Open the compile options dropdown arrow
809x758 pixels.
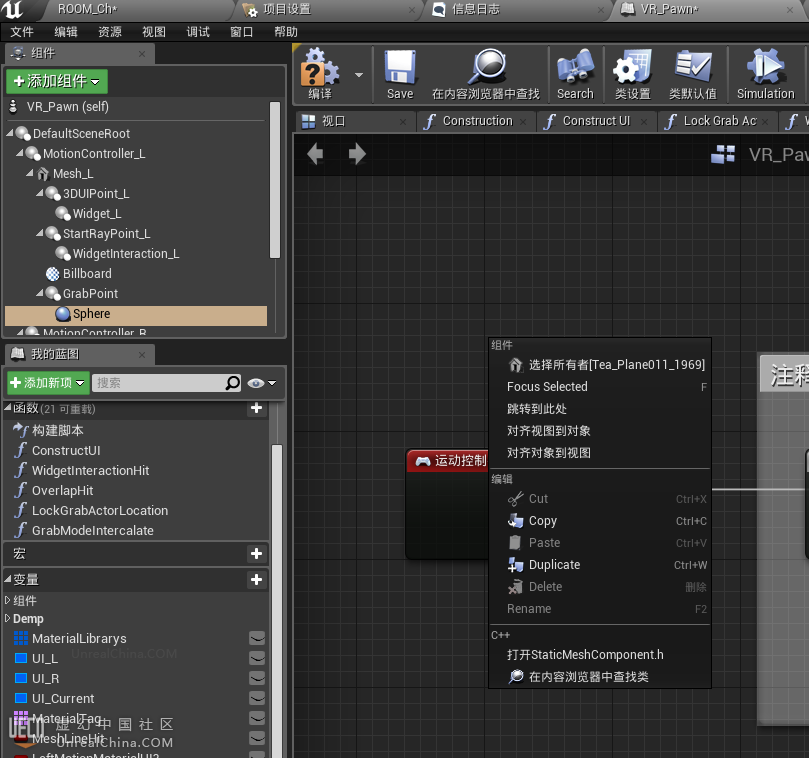click(359, 75)
